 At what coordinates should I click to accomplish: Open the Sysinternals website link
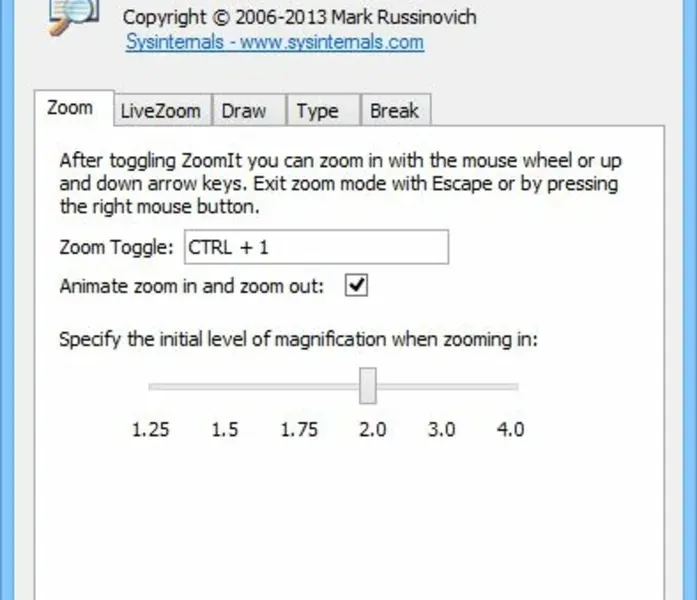(274, 42)
